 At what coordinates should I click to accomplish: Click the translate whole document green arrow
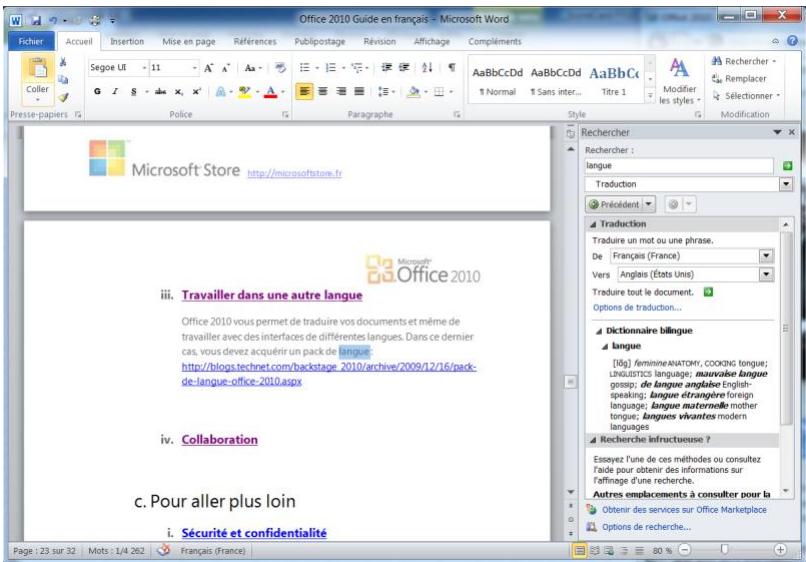tap(708, 292)
